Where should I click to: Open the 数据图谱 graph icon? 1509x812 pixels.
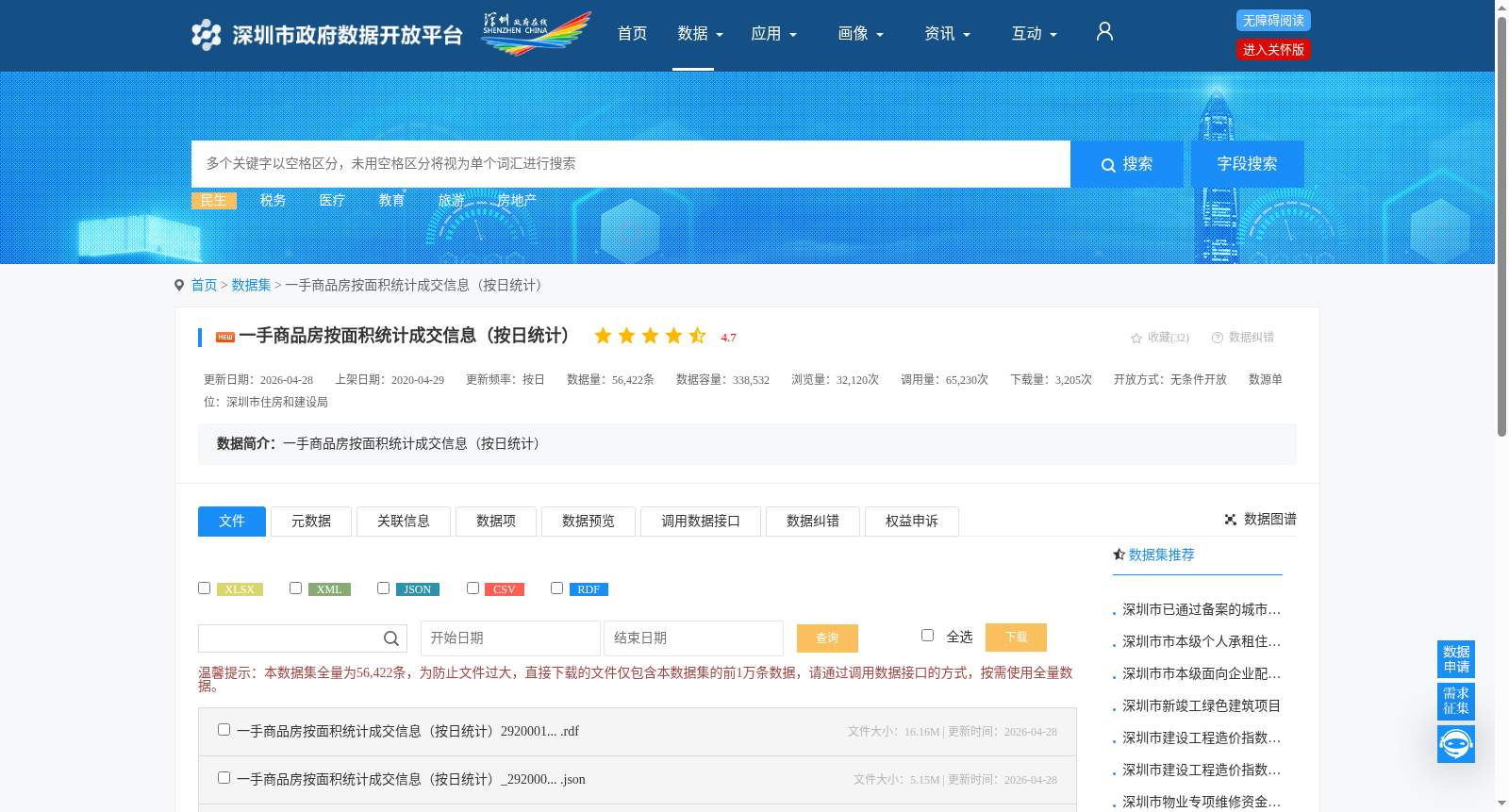pyautogui.click(x=1230, y=520)
